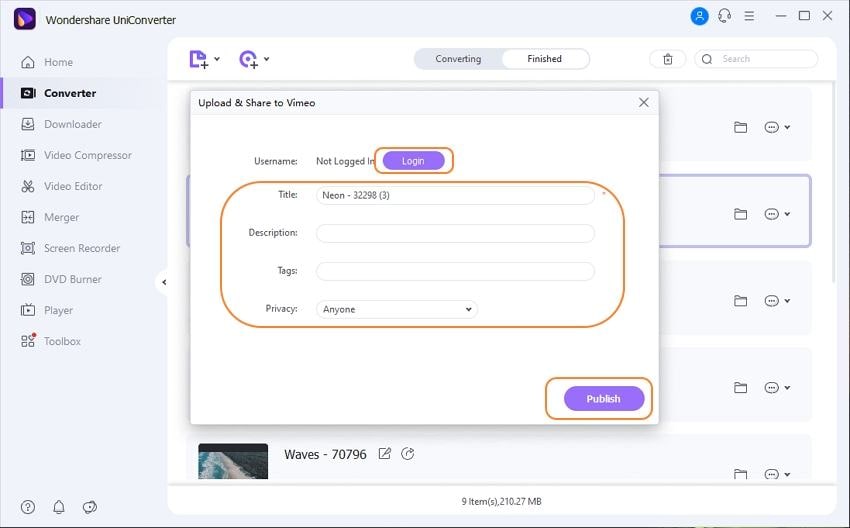850x528 pixels.
Task: Open the support headset icon
Action: click(725, 16)
